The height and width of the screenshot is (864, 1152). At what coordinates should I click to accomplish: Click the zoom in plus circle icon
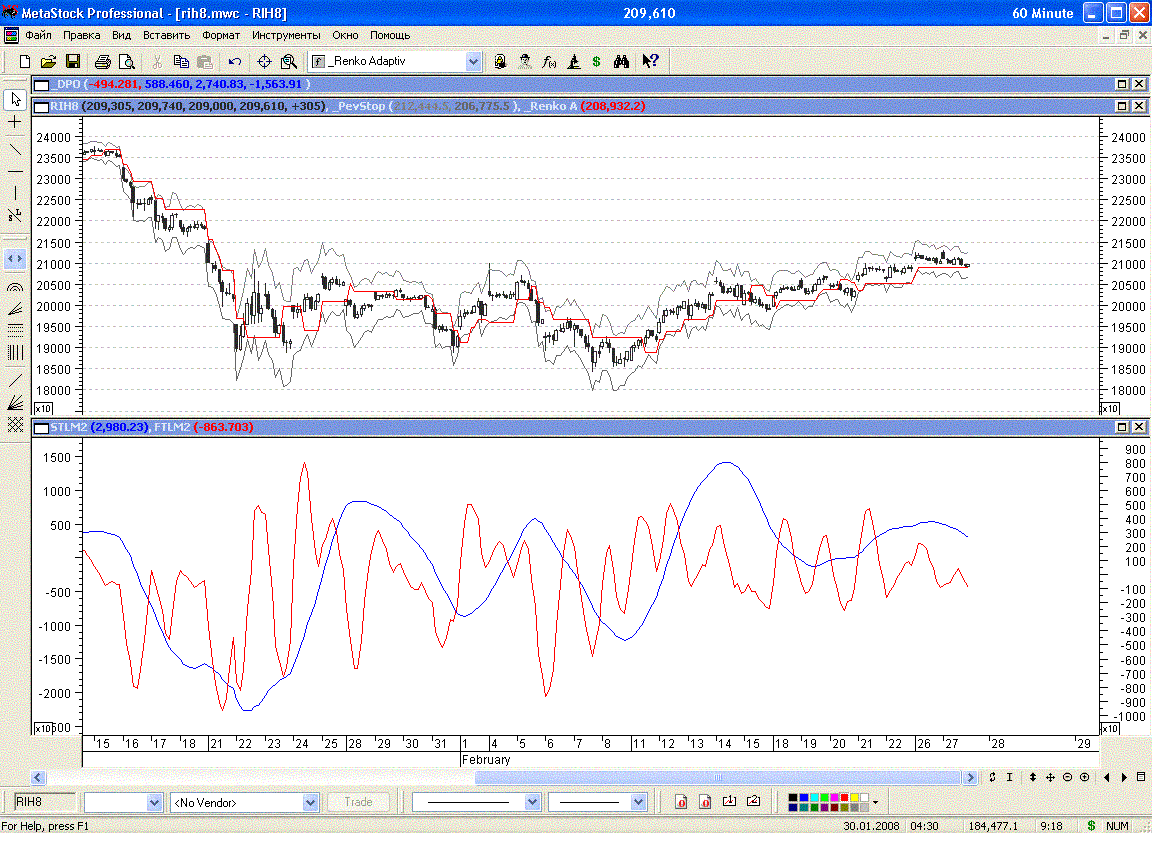[1084, 777]
